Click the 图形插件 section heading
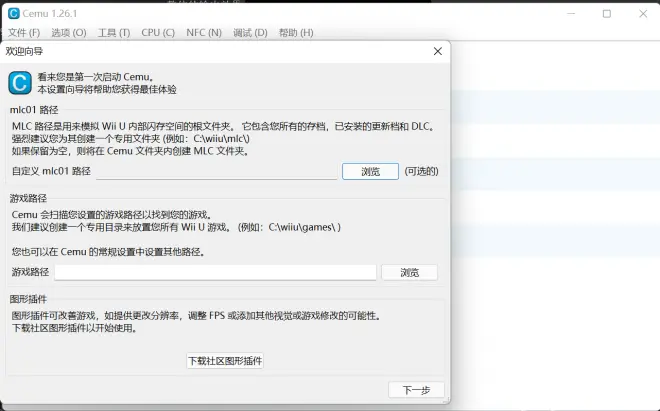Screen dimensions: 660x411 28,299
